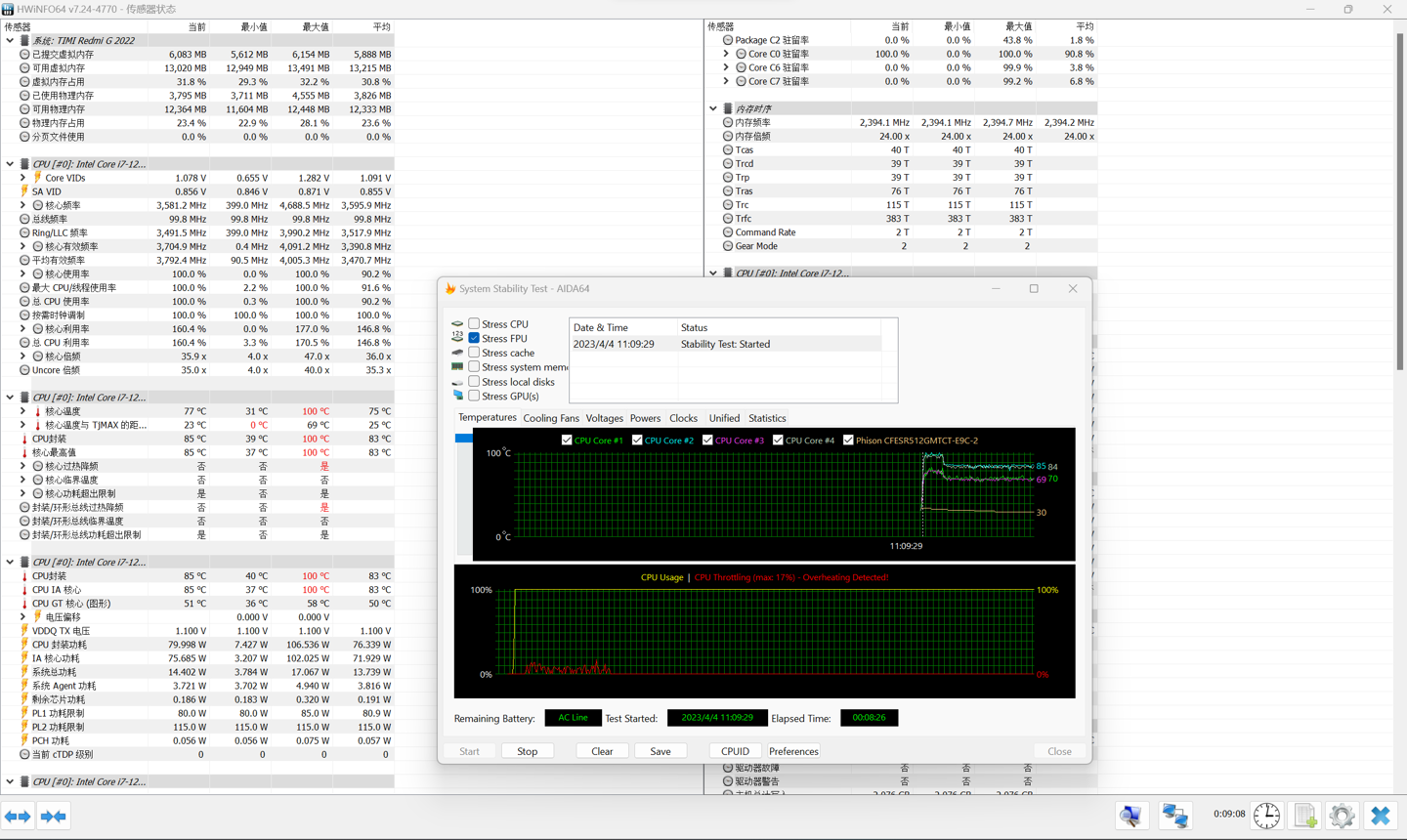The image size is (1407, 840).
Task: Click the expand columns double-arrow icon
Action: pyautogui.click(x=18, y=816)
